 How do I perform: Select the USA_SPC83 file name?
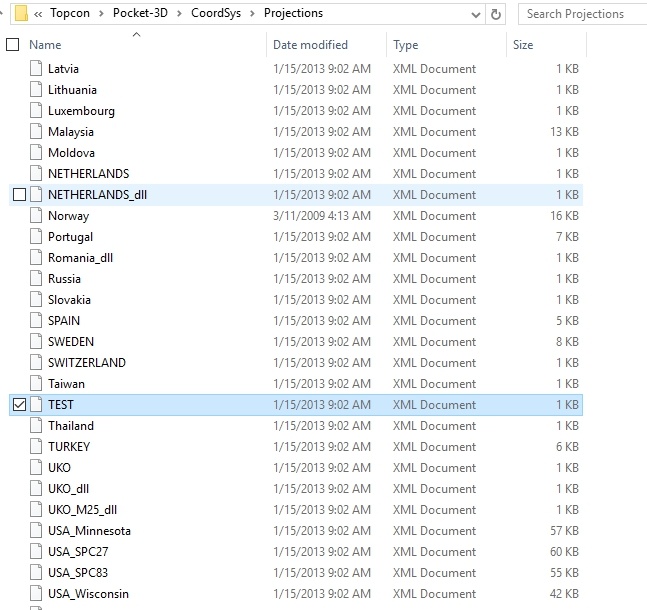pyautogui.click(x=81, y=573)
